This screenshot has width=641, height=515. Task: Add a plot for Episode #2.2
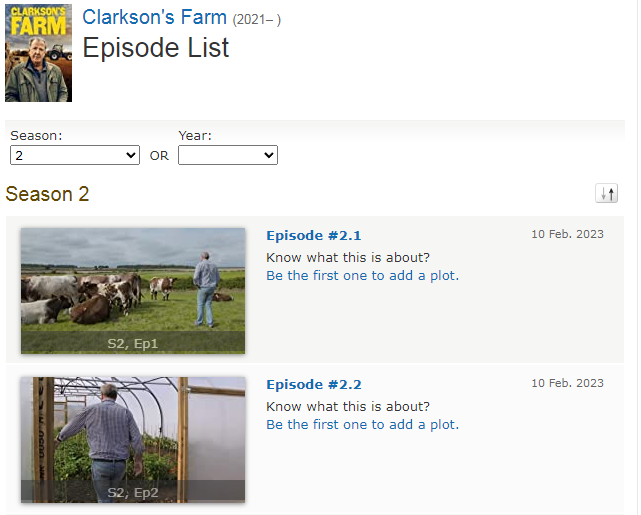363,425
